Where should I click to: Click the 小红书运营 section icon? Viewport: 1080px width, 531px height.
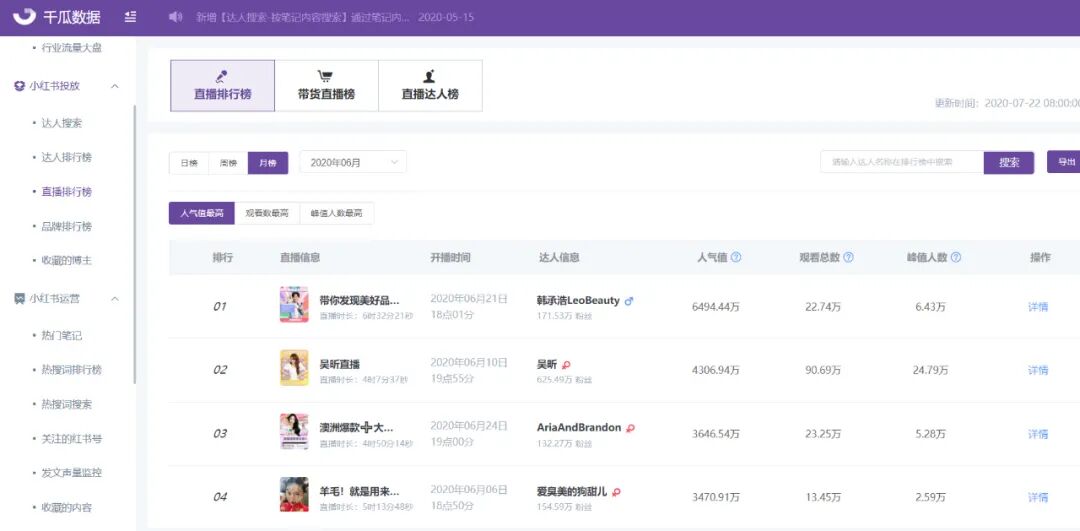tap(19, 299)
